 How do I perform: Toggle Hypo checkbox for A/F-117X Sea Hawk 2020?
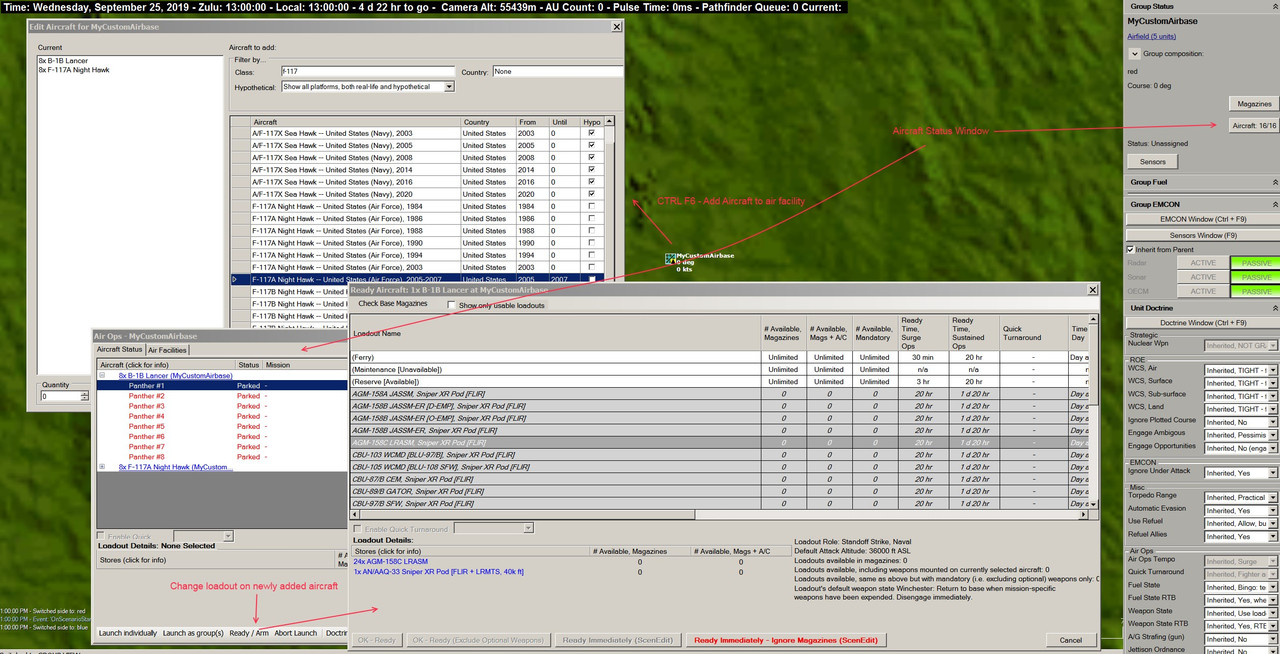coord(592,194)
